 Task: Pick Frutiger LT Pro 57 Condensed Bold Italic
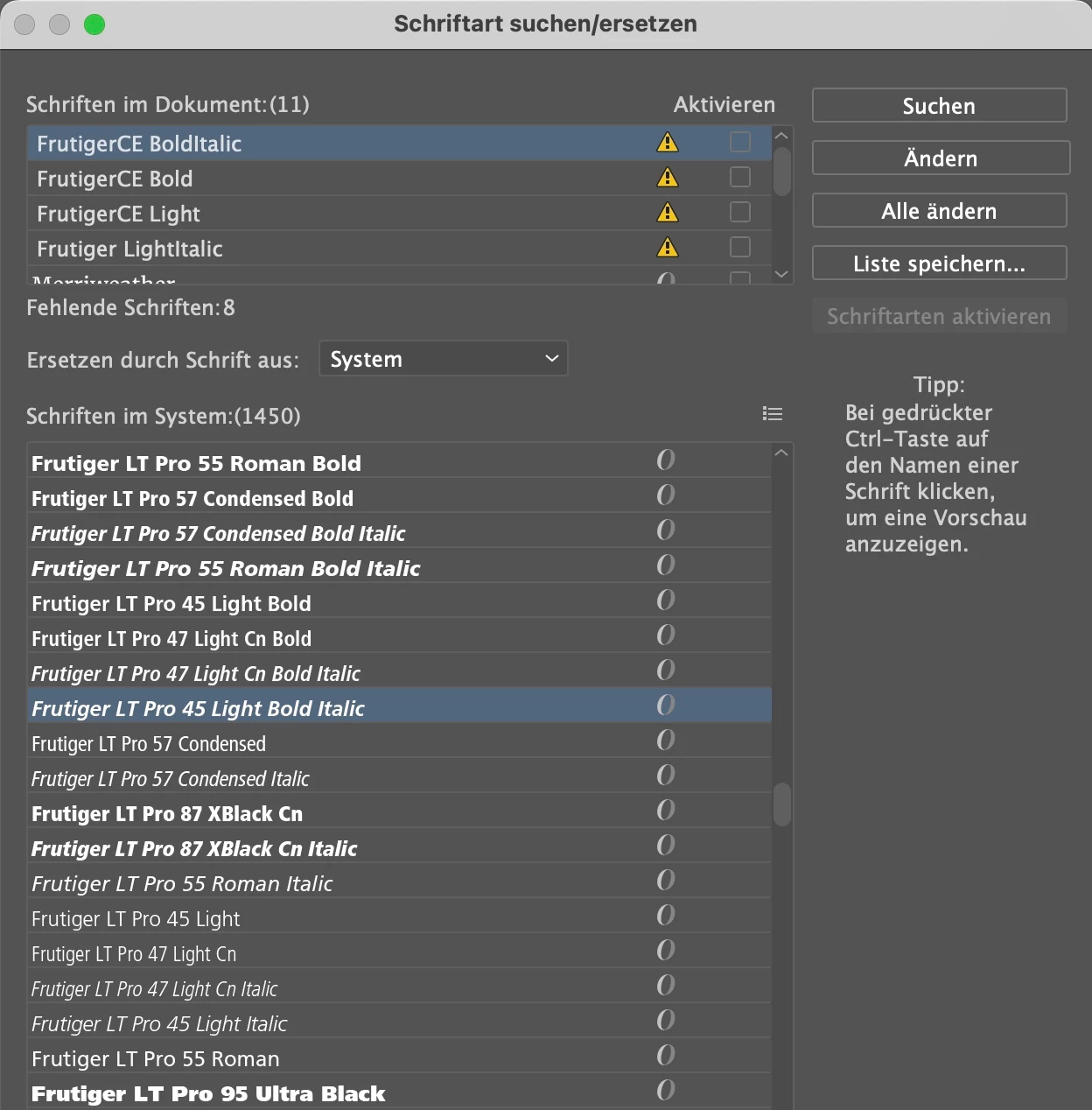pyautogui.click(x=399, y=532)
